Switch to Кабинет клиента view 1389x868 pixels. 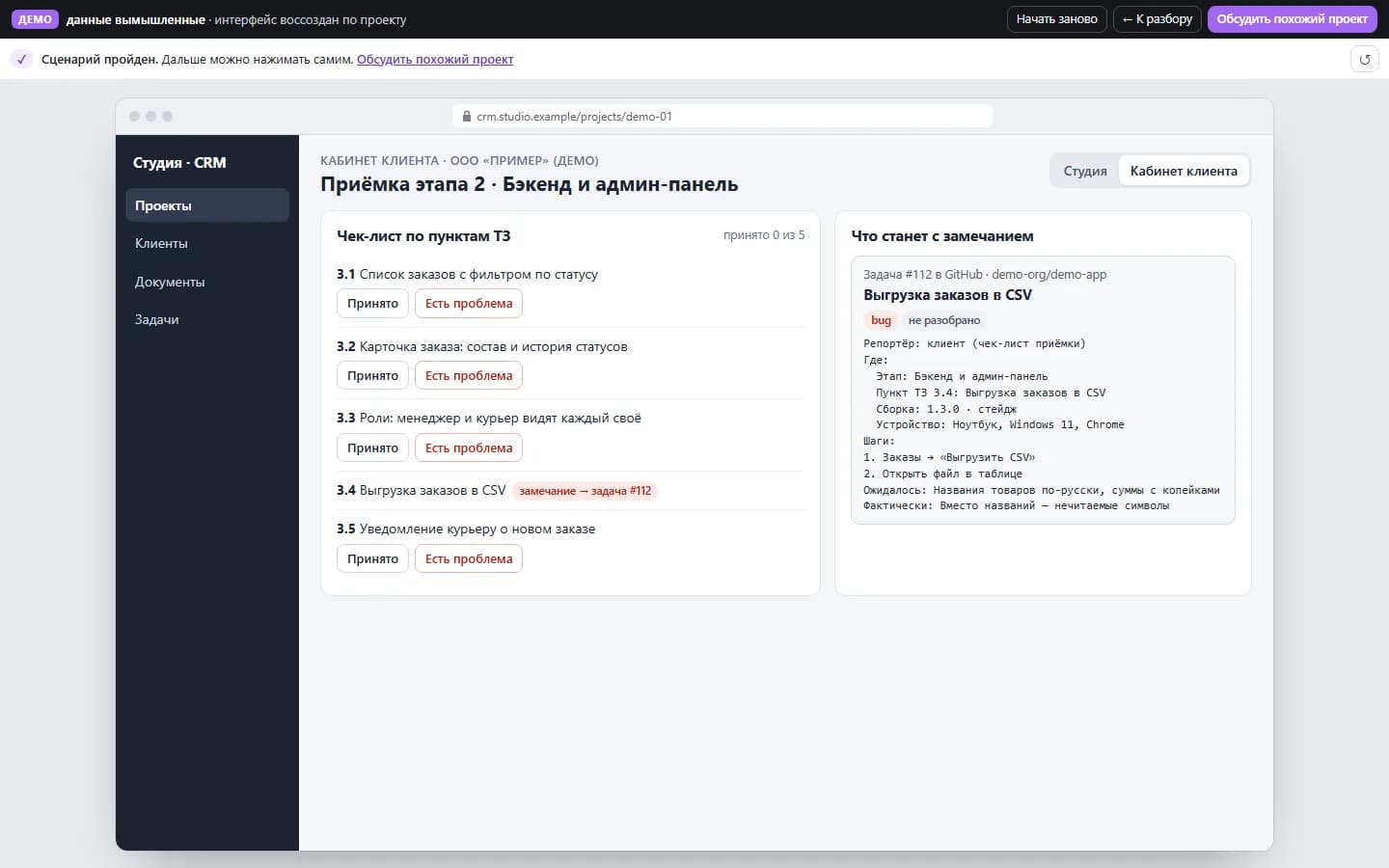(x=1184, y=171)
